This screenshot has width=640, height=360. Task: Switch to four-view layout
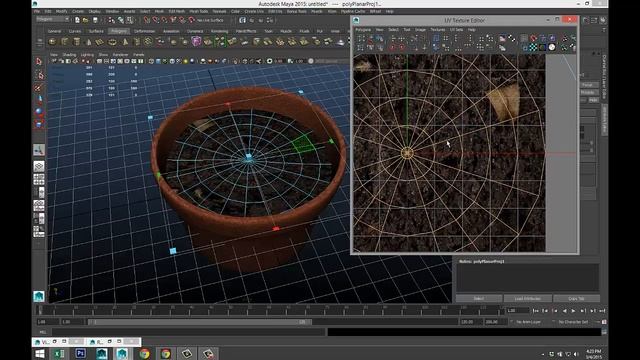[39, 179]
